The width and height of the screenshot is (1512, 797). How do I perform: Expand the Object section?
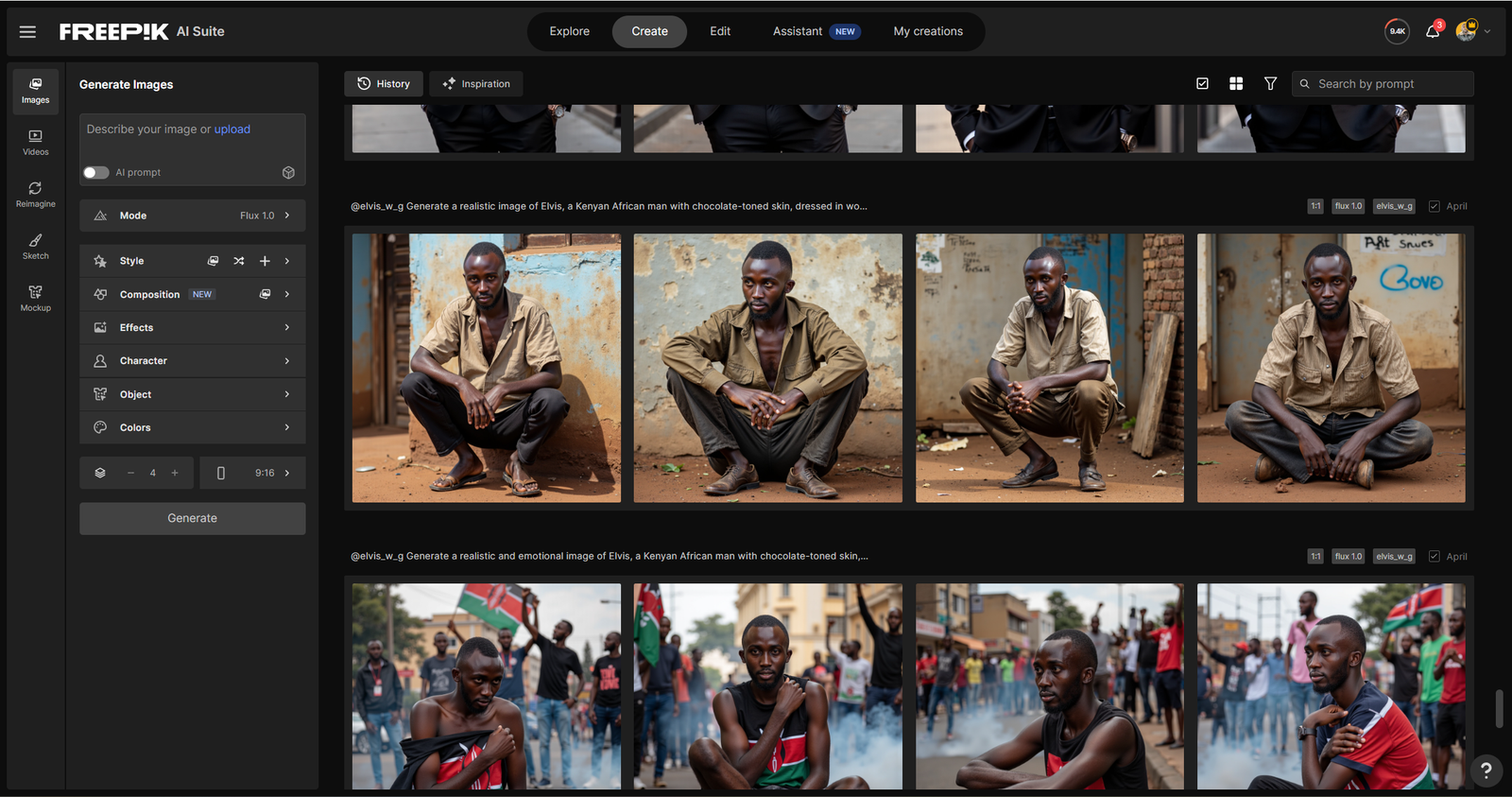click(193, 394)
